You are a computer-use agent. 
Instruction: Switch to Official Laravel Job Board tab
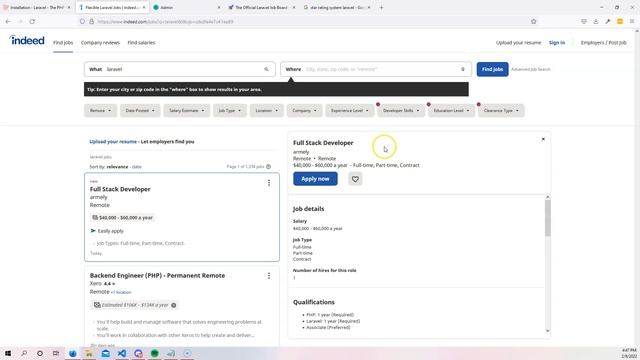[261, 7]
